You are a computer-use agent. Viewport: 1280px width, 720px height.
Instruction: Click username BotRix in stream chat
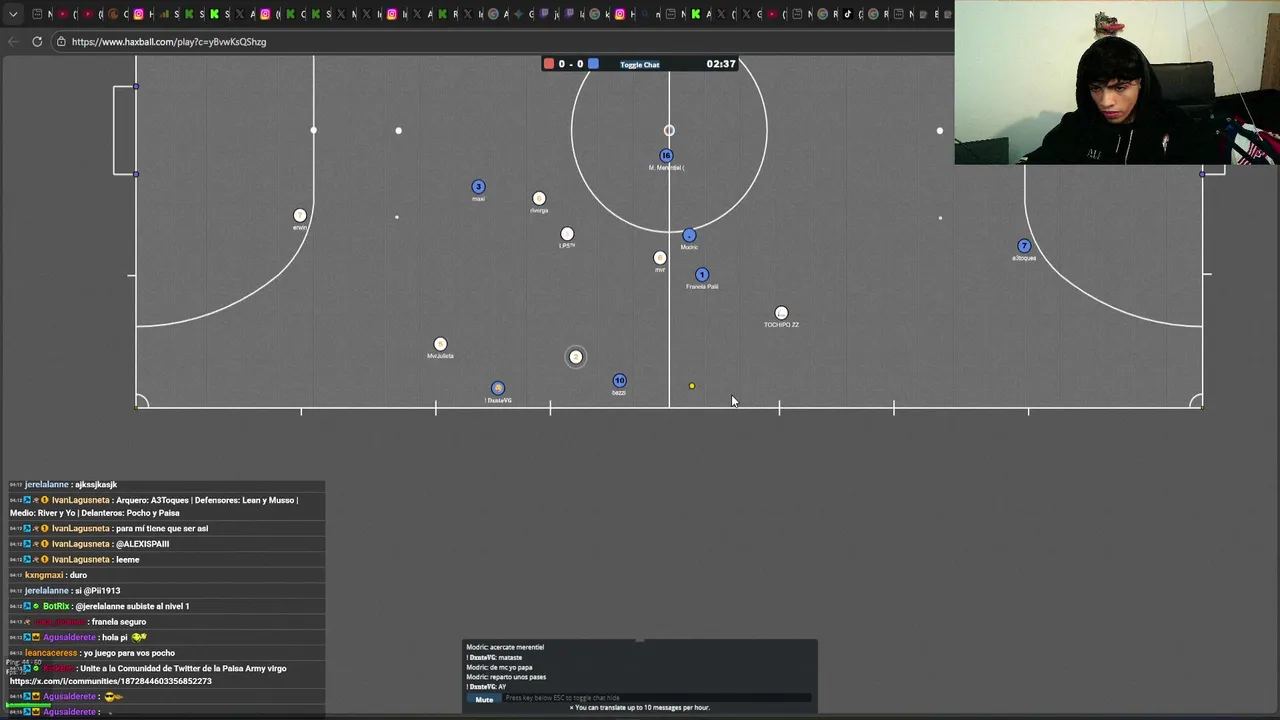click(56, 606)
